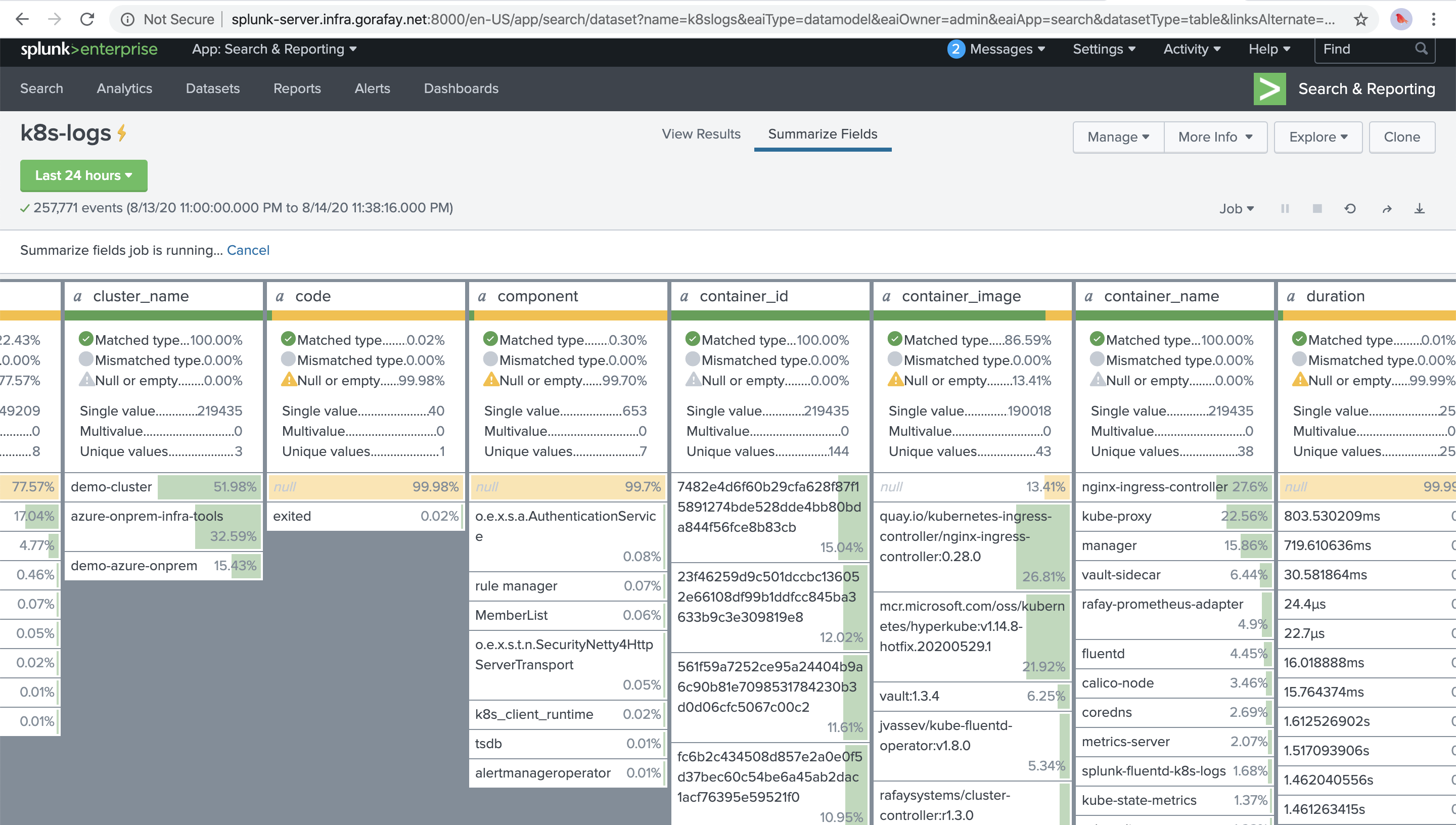Viewport: 1456px width, 825px height.
Task: Click the cluster_name column header
Action: (164, 296)
